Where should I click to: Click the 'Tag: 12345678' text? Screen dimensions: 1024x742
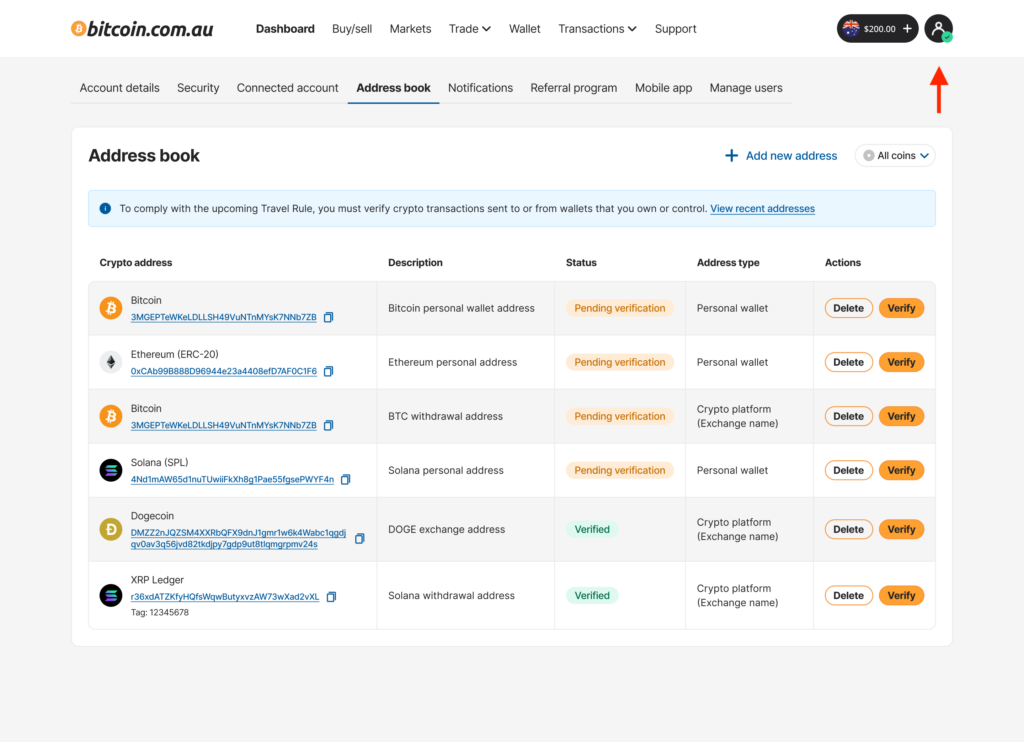[x=159, y=613]
